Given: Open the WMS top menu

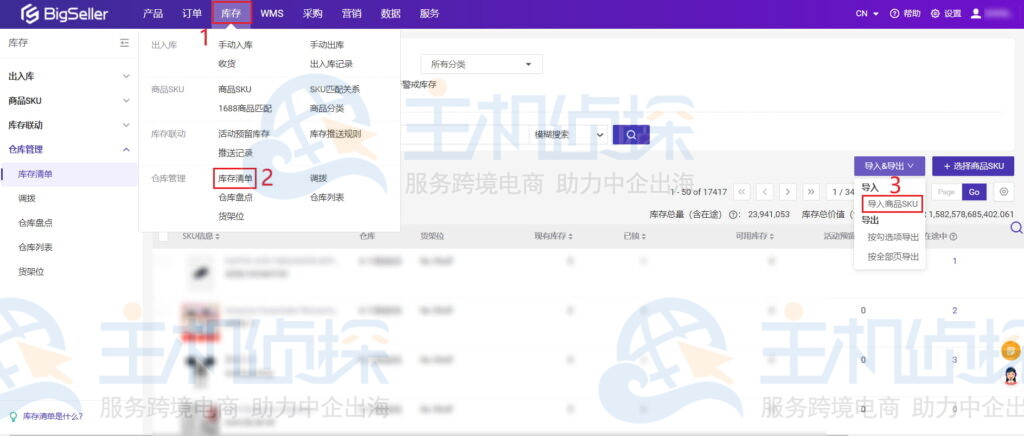Looking at the screenshot, I should point(272,13).
